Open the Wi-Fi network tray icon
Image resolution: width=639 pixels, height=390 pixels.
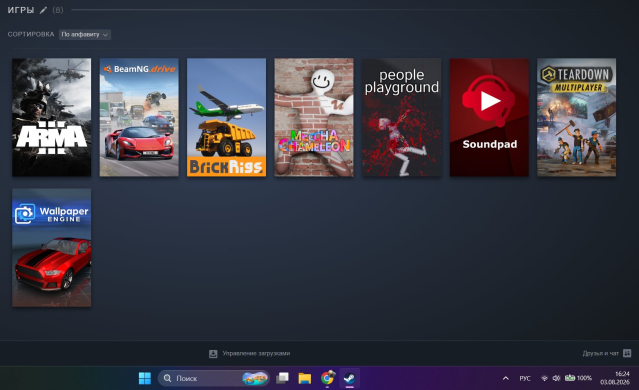544,378
